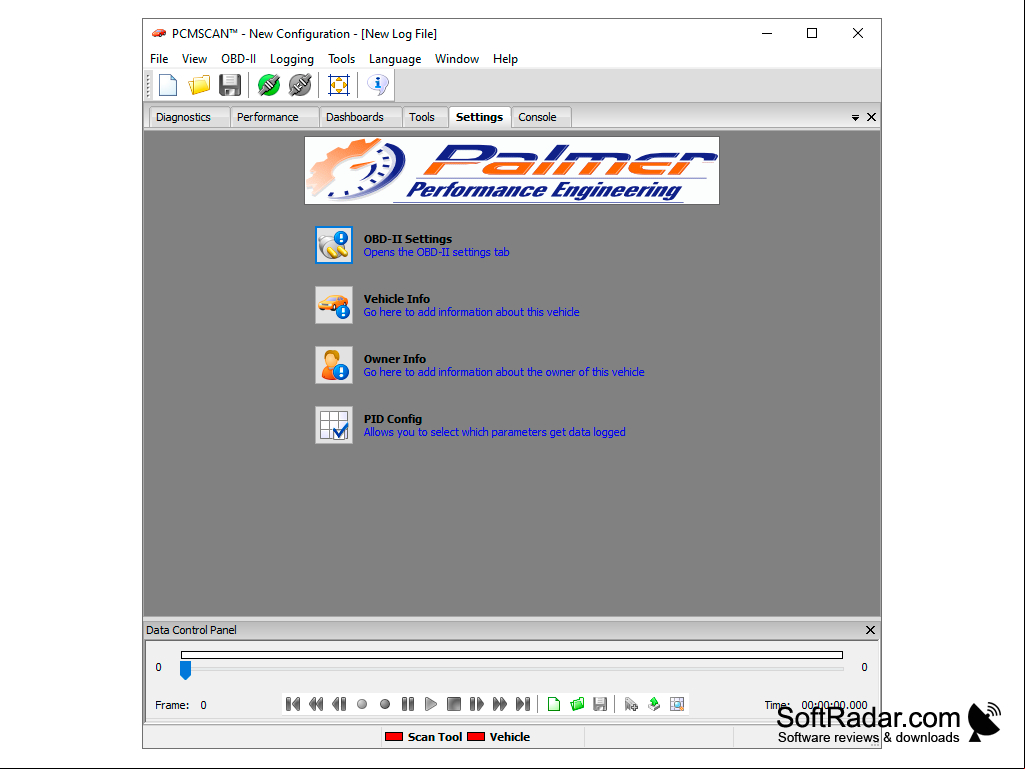Switch to the Performance tab

(x=275, y=117)
